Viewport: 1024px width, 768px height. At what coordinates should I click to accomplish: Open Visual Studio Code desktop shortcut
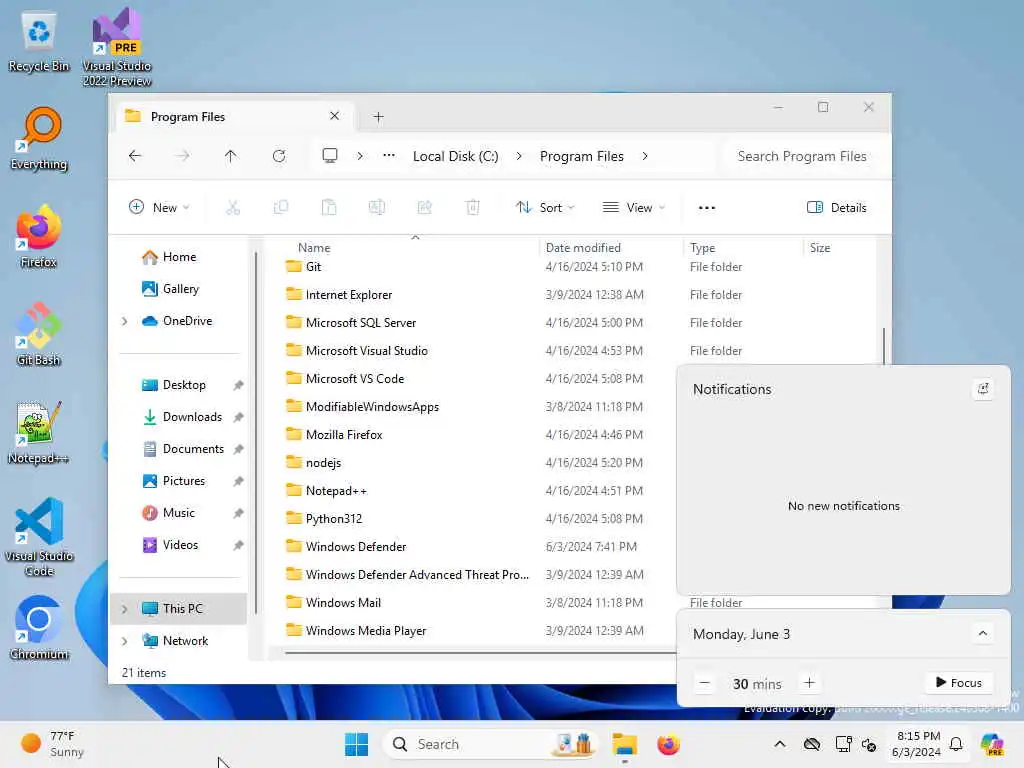[x=39, y=537]
